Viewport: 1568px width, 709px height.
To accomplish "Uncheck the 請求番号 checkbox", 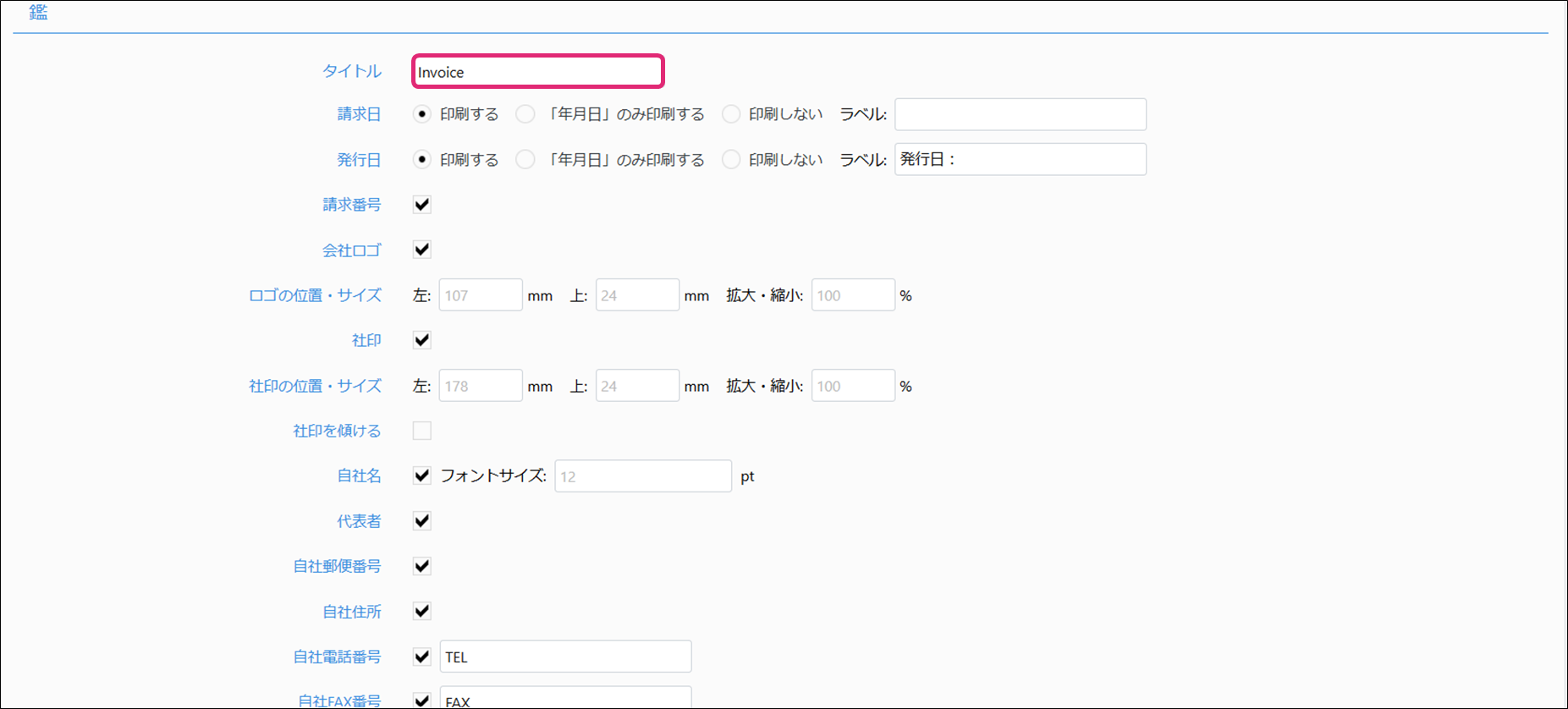I will (x=422, y=205).
